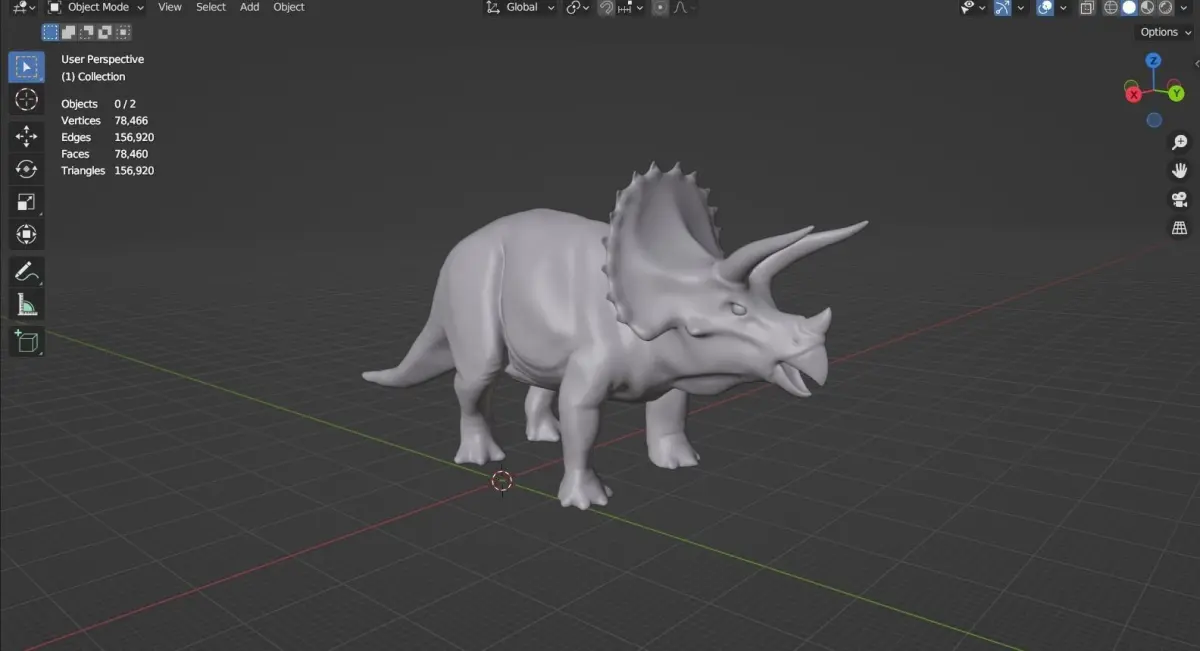Screen dimensions: 1200x651
Task: Select the Scale tool
Action: coord(26,202)
